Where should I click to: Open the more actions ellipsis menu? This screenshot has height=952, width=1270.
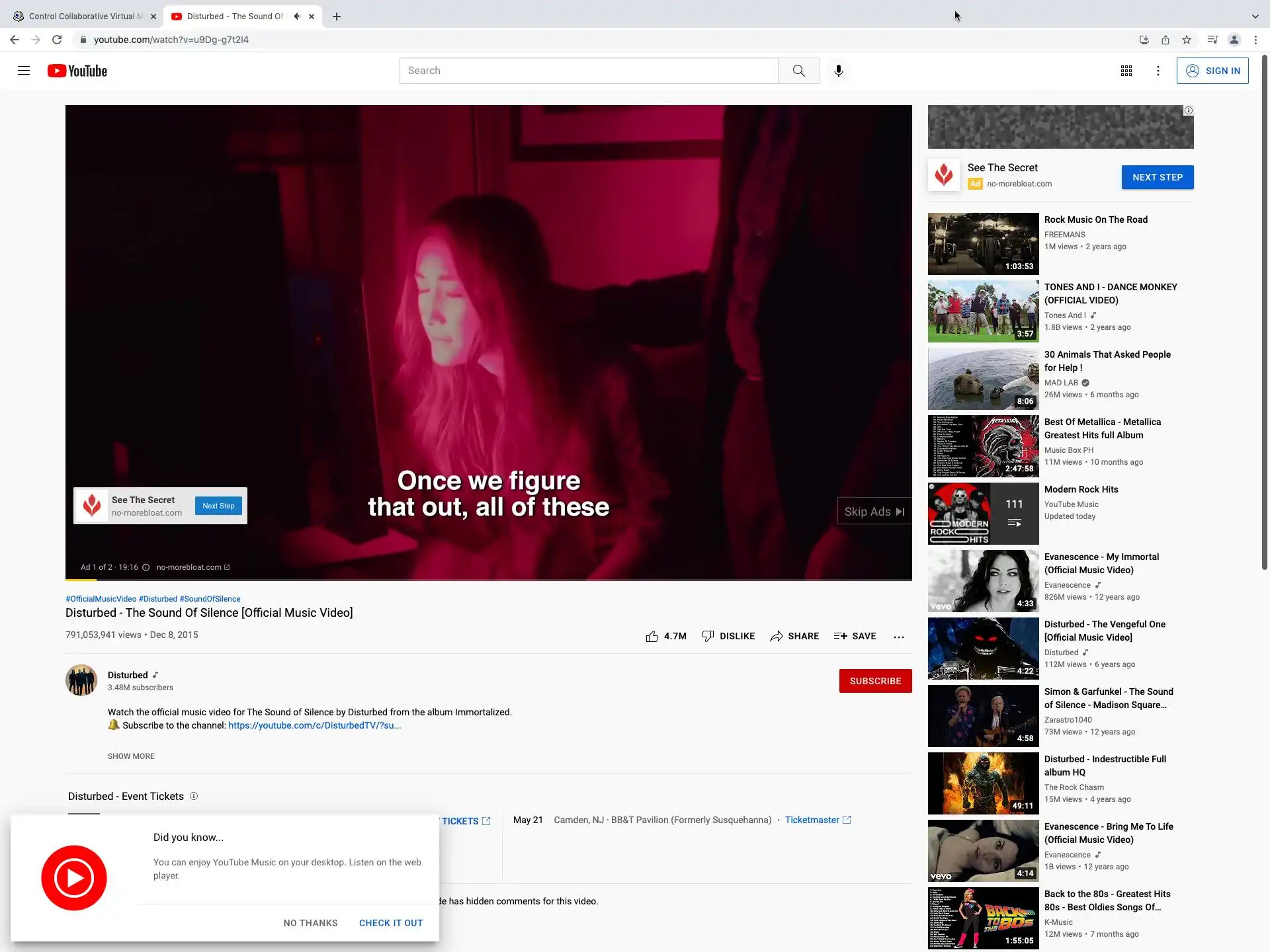point(898,637)
